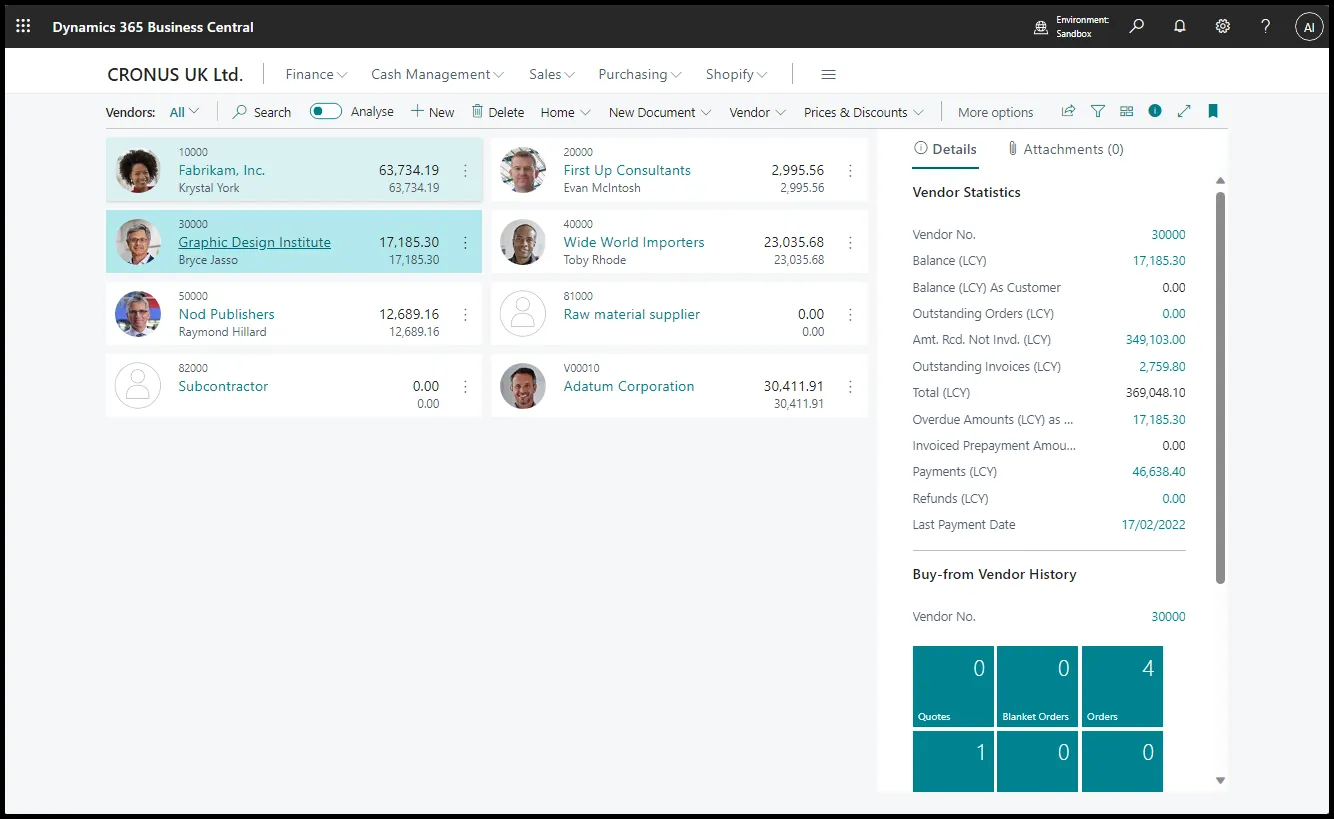Open Nod Publishers three-dot menu
Screen dimensions: 1334x819
click(x=465, y=315)
